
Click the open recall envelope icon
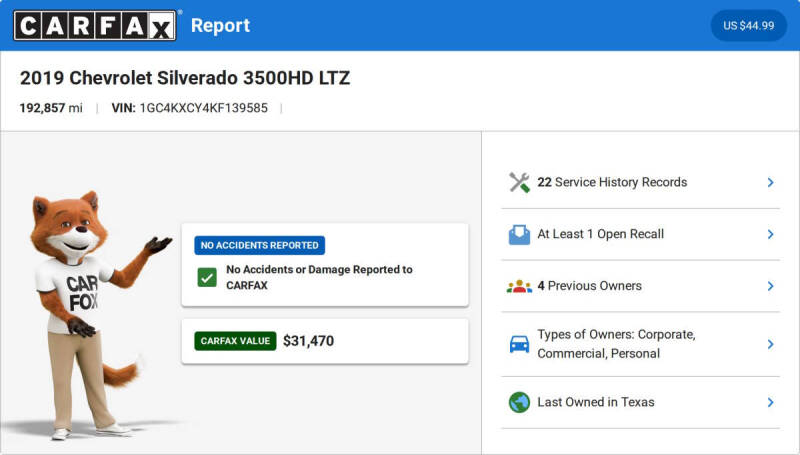coord(519,235)
